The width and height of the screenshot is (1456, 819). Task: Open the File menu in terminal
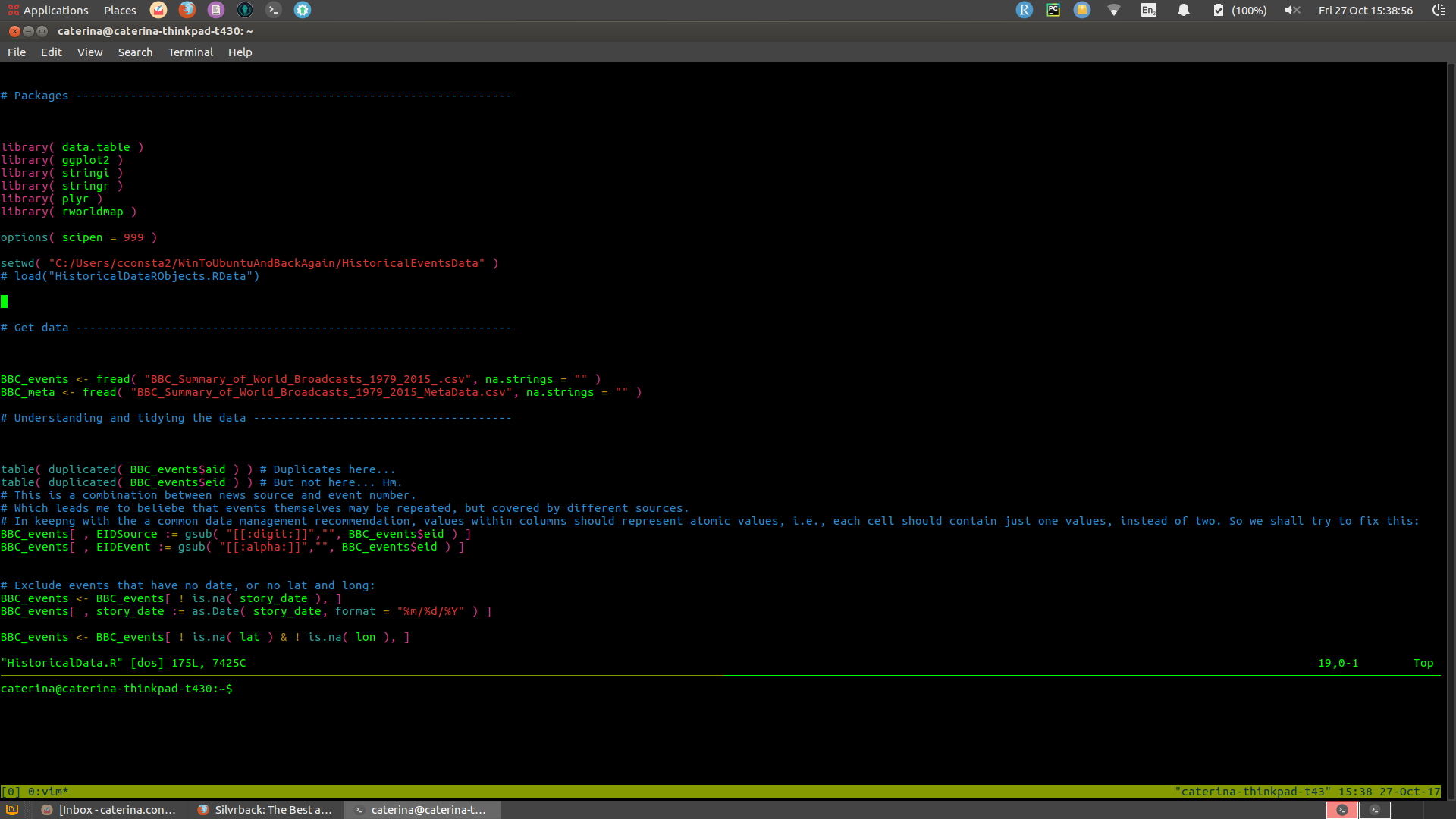[x=16, y=51]
